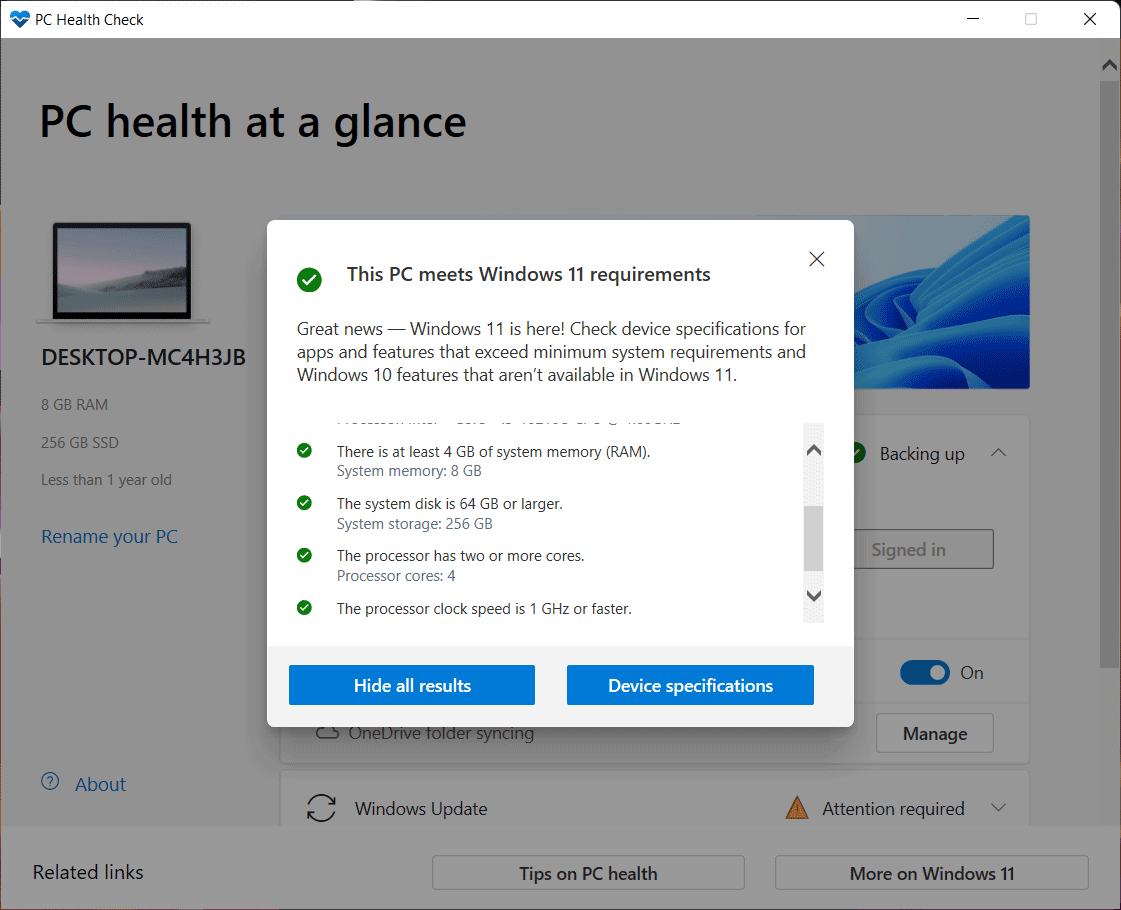1121x910 pixels.
Task: Click Hide all results
Action: point(411,685)
